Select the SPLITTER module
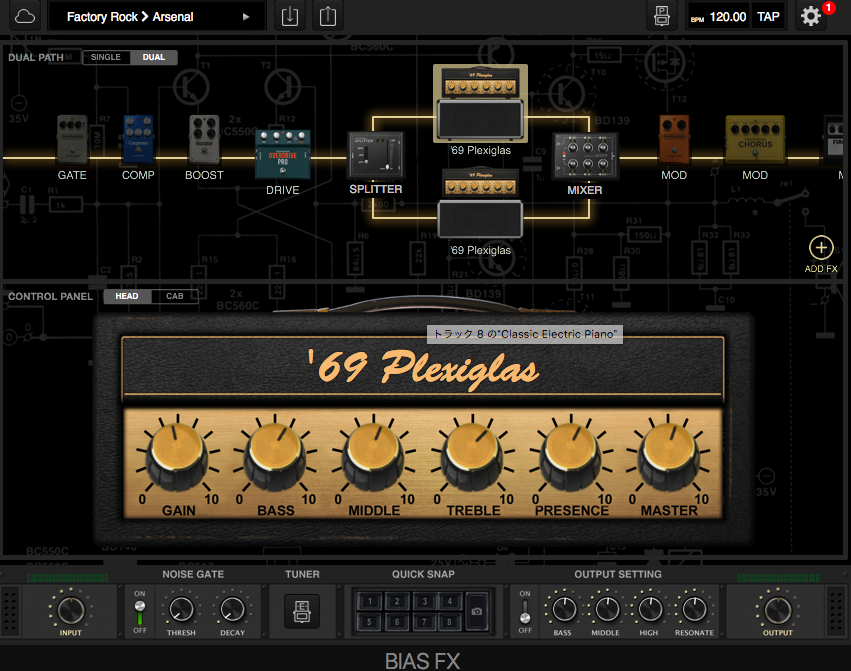This screenshot has width=851, height=671. [376, 156]
